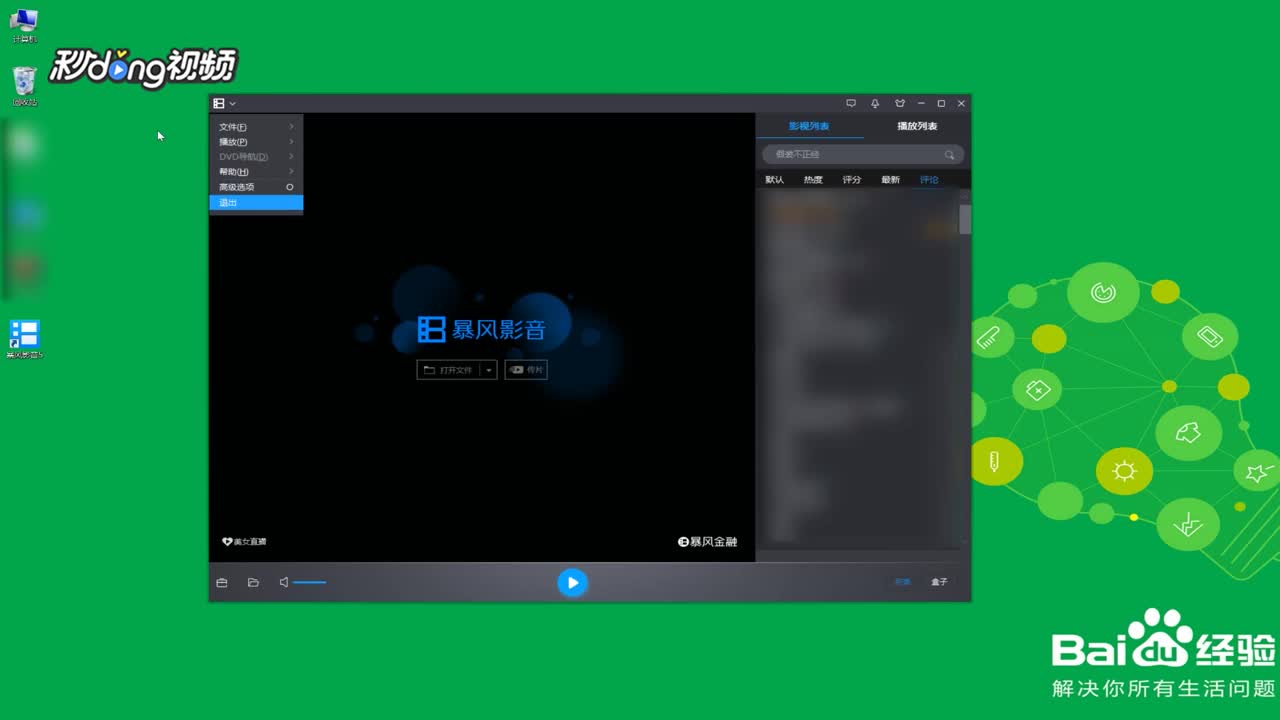
Task: Sort the list by 评分
Action: (x=851, y=180)
